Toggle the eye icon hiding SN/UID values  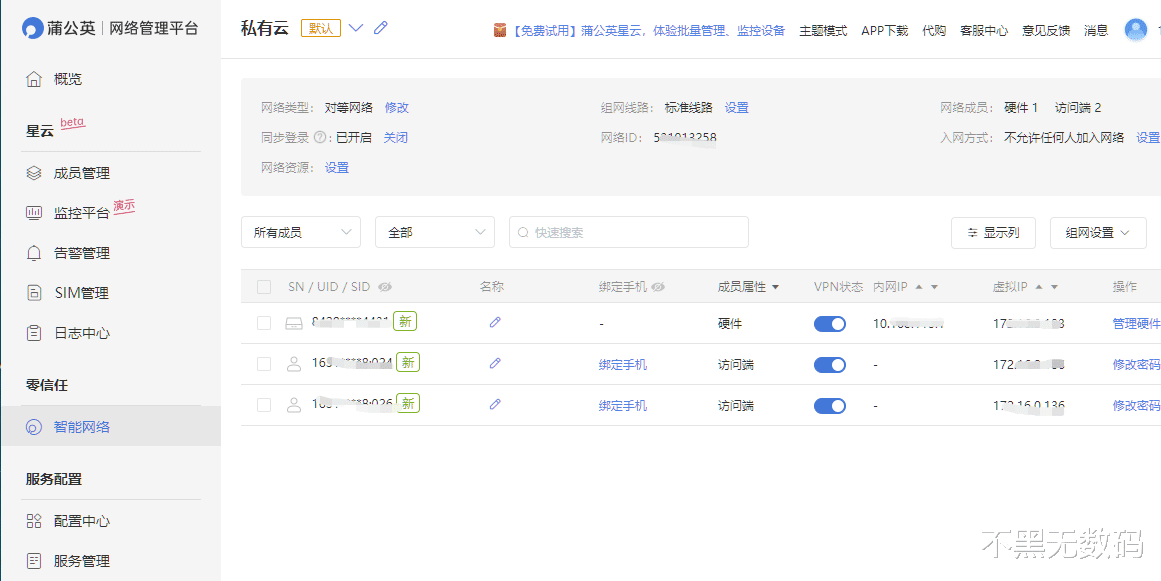pos(386,286)
